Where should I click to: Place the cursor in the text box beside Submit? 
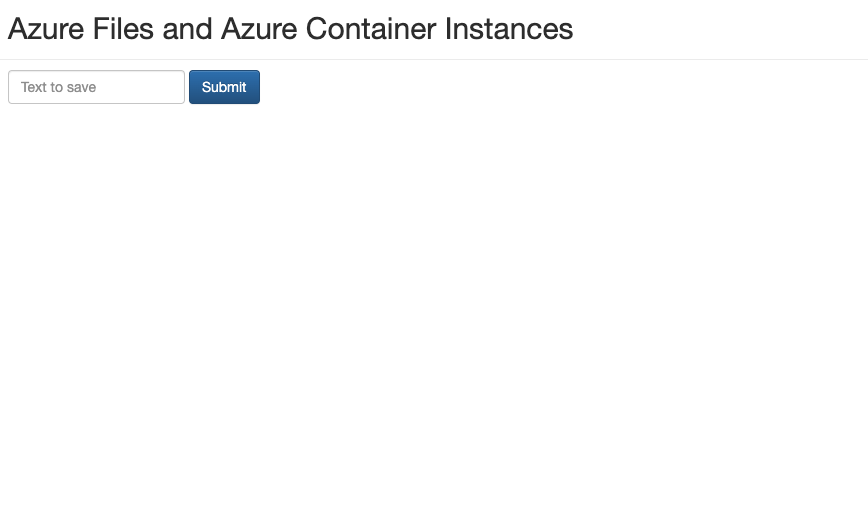(96, 87)
